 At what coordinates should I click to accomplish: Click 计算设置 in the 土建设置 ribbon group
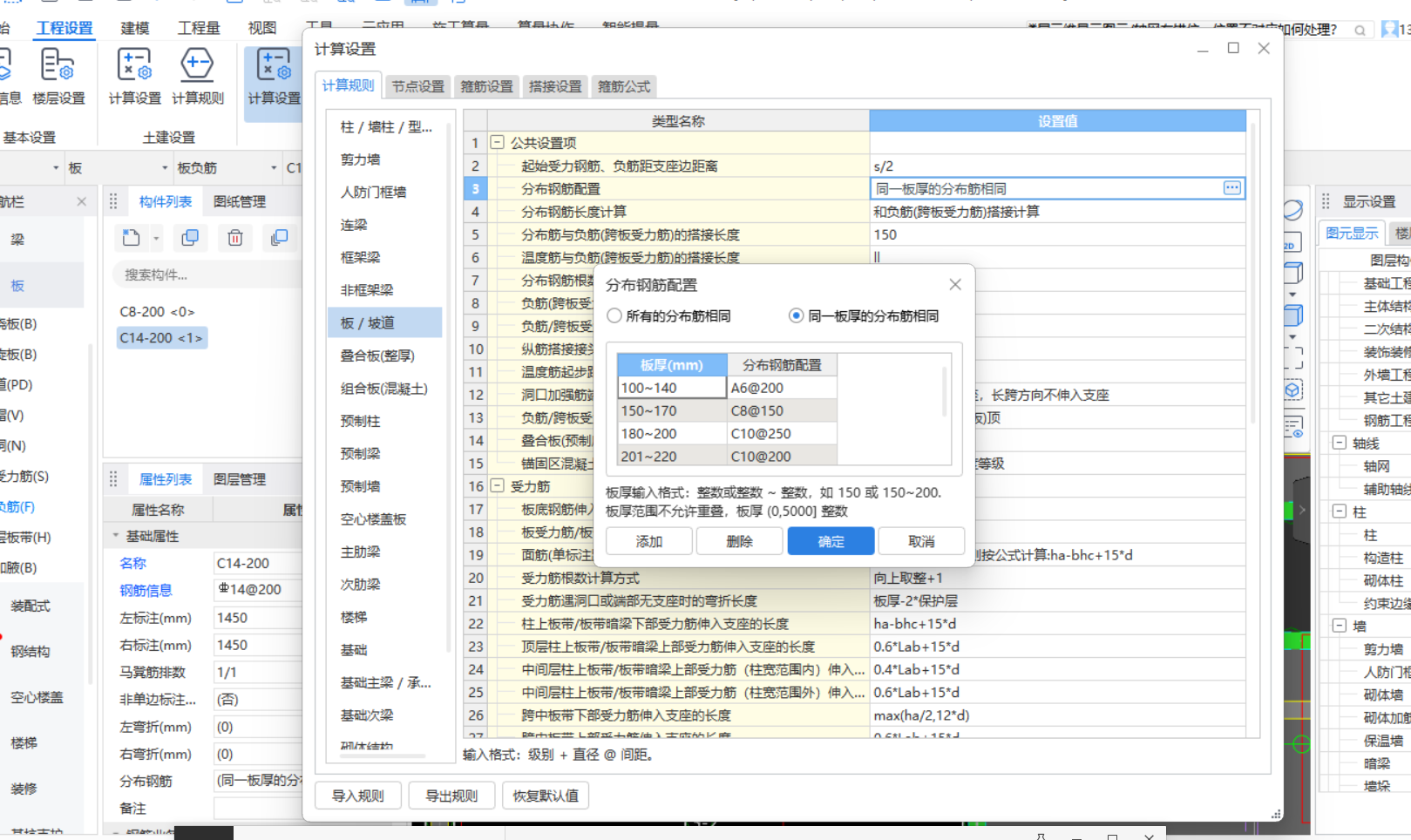(x=134, y=77)
